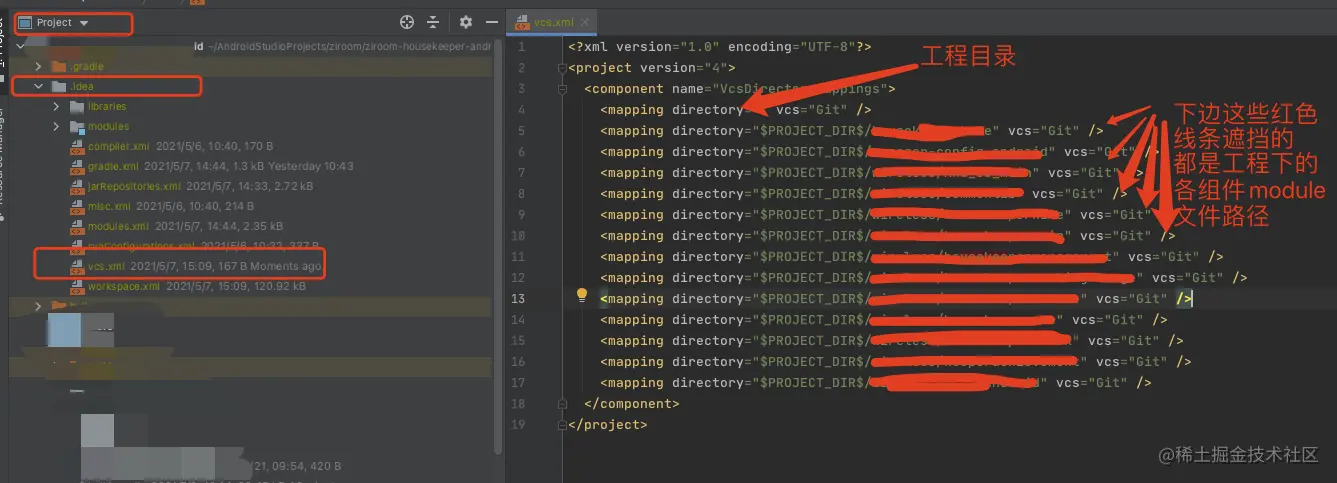
Task: Select gradle.xml in project tree
Action: [x=112, y=167]
